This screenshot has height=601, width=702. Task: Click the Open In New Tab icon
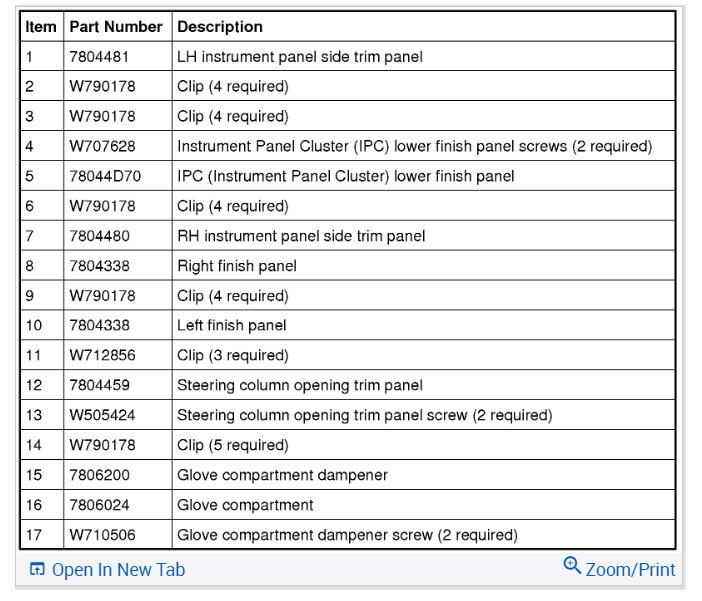[x=37, y=570]
